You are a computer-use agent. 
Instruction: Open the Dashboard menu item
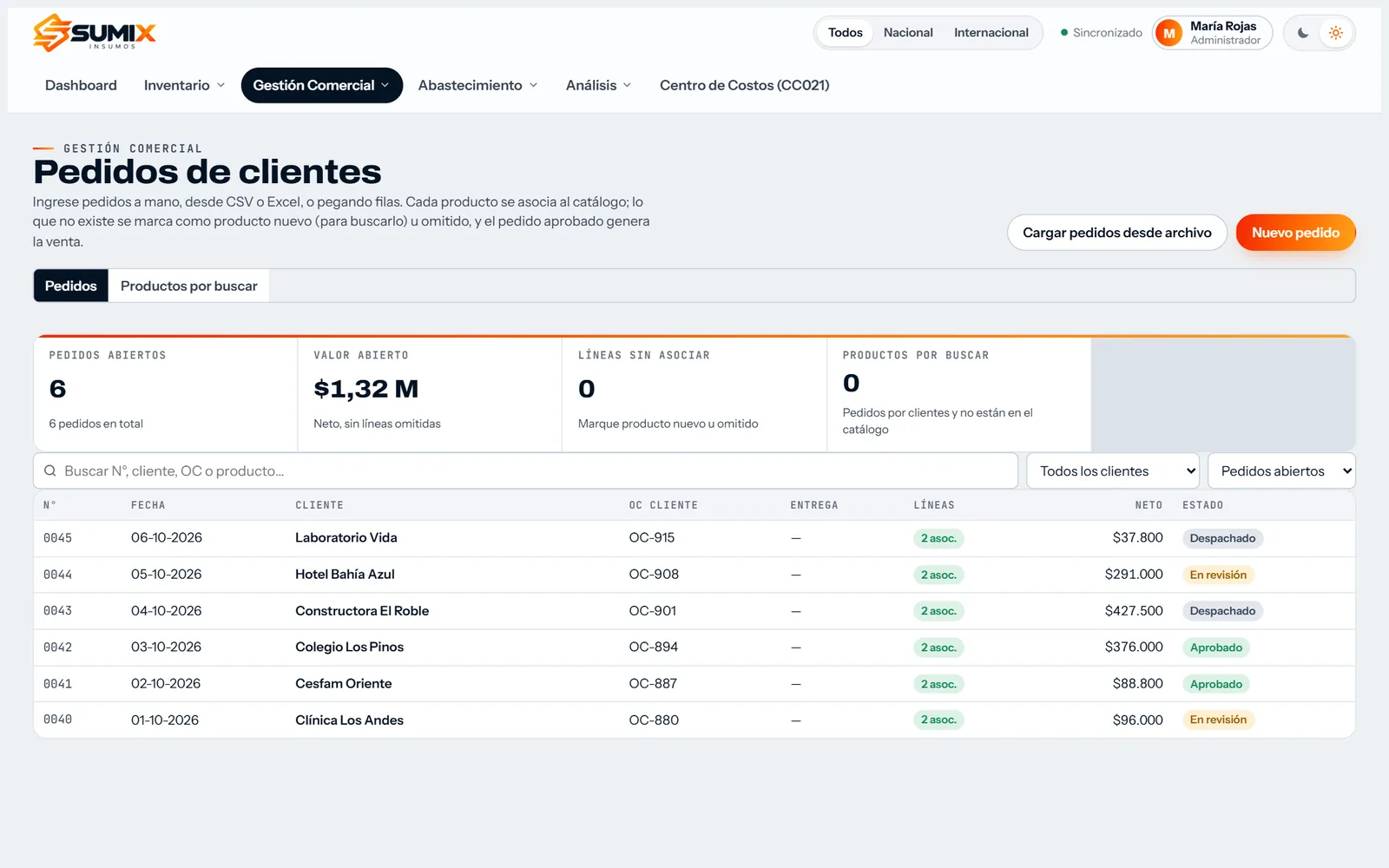point(81,85)
